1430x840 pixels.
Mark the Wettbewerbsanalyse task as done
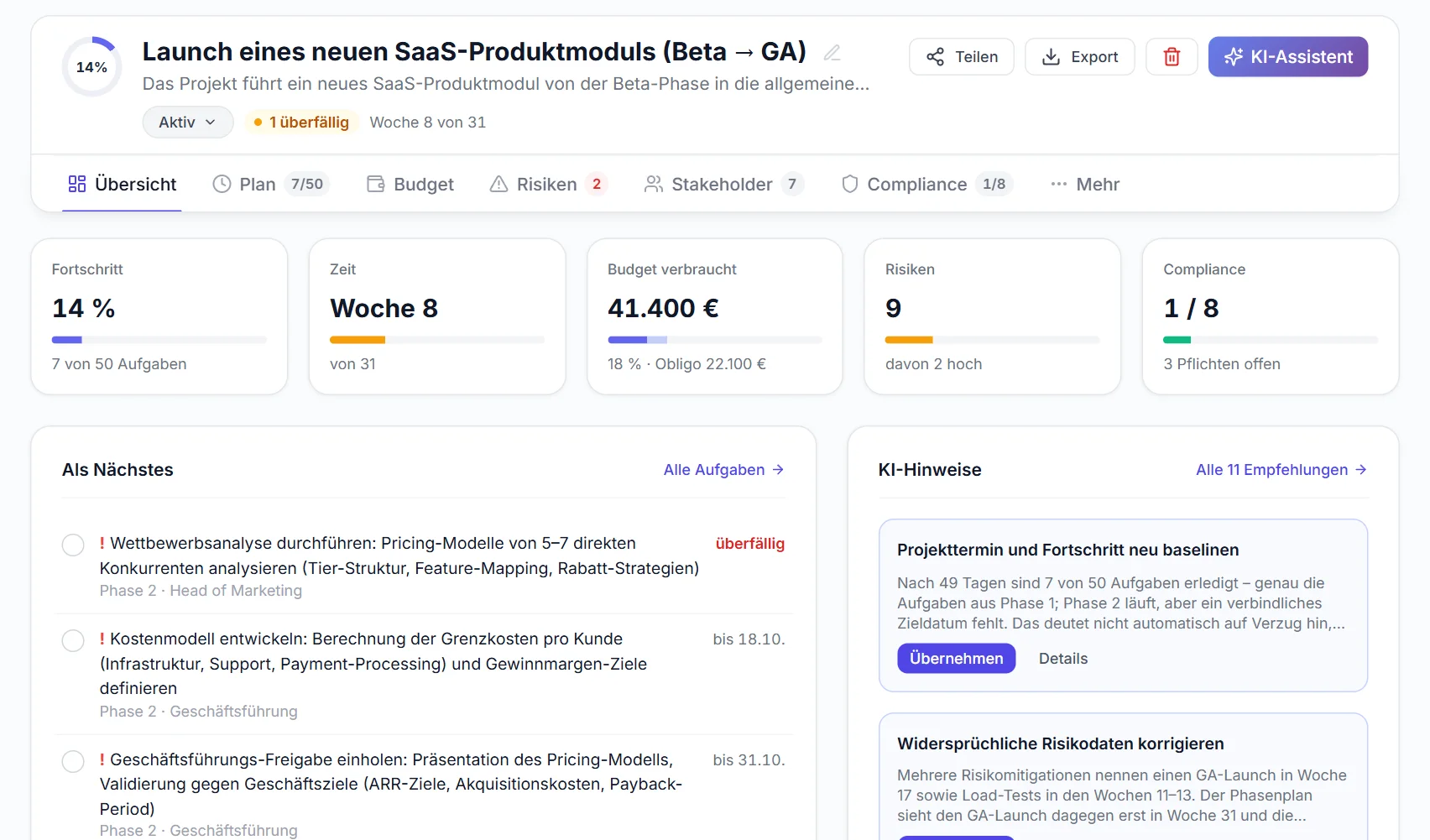click(x=73, y=545)
